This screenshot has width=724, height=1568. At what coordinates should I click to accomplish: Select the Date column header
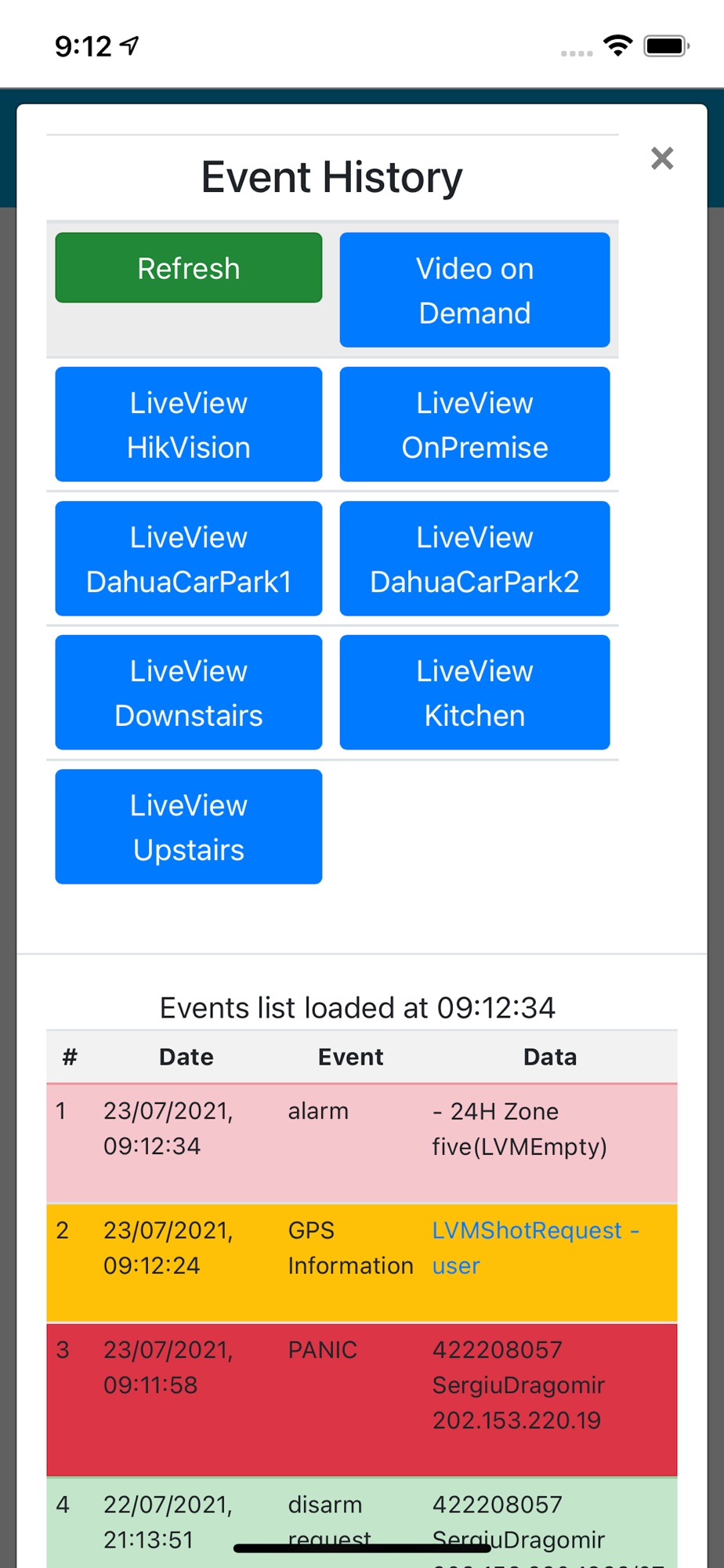click(186, 1057)
